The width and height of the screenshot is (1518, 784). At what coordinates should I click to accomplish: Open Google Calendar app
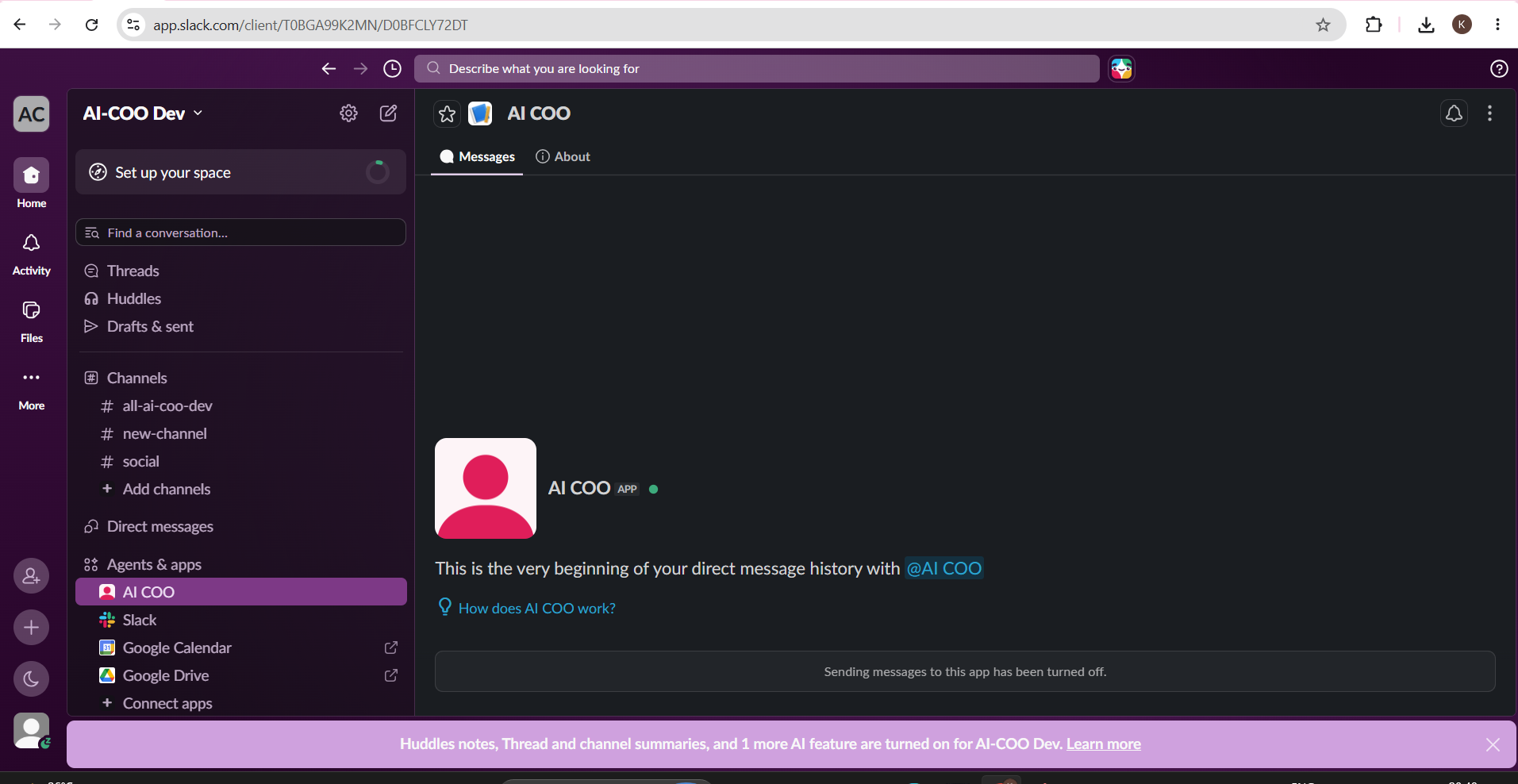(240, 648)
